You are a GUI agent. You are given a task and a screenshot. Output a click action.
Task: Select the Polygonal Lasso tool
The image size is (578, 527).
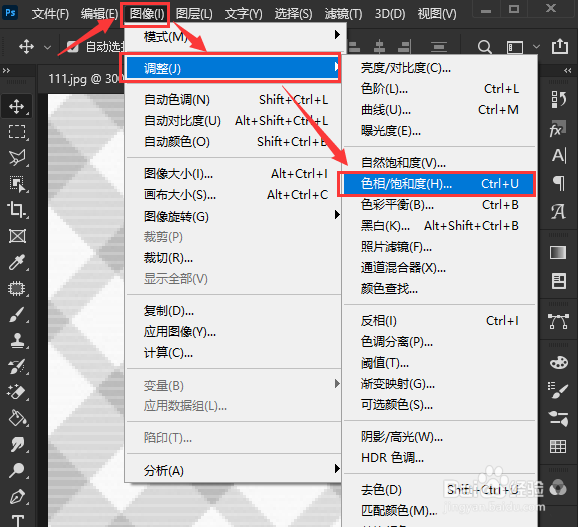point(17,158)
